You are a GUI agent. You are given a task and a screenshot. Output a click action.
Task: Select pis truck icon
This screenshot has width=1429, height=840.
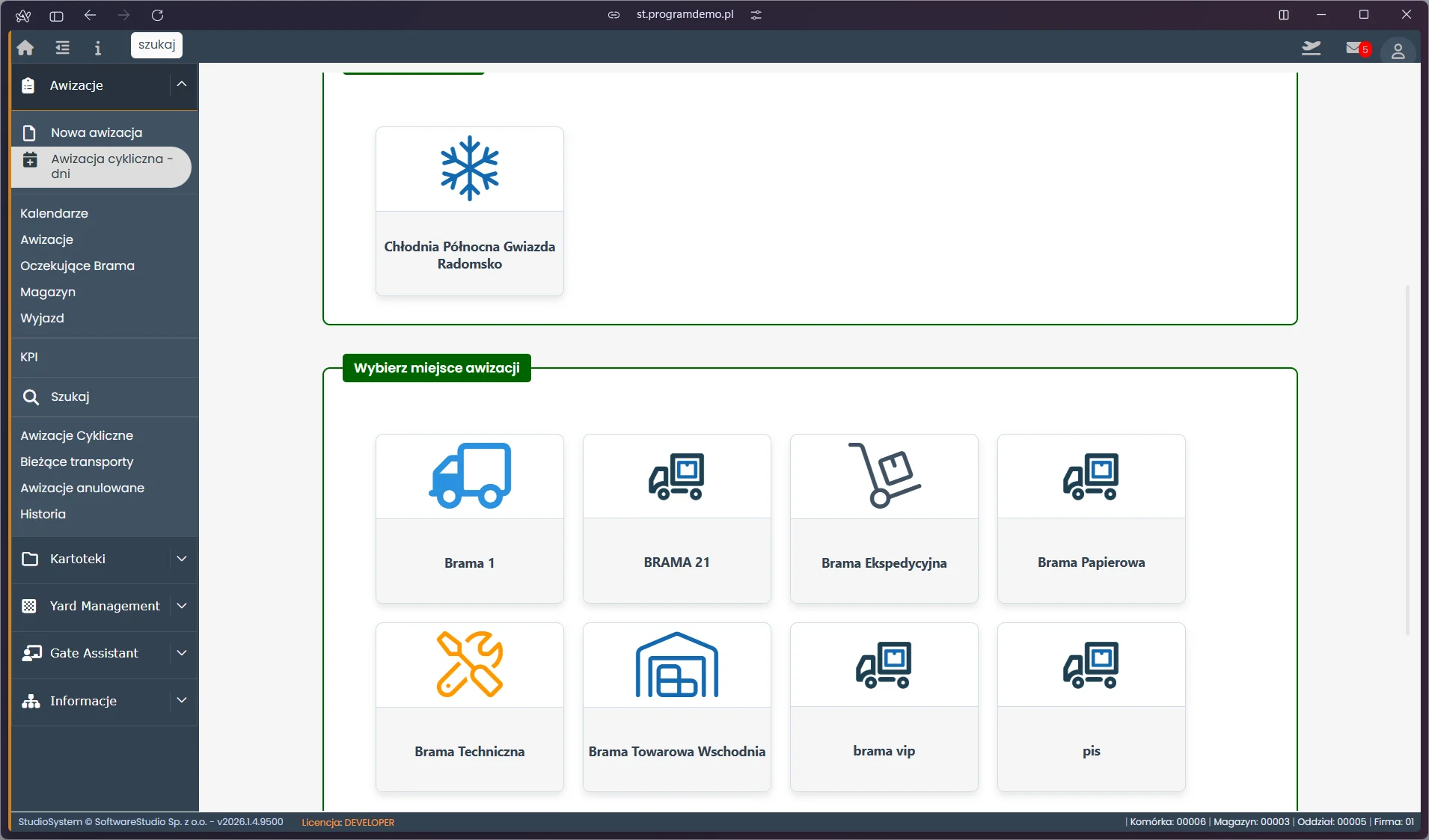(1092, 664)
